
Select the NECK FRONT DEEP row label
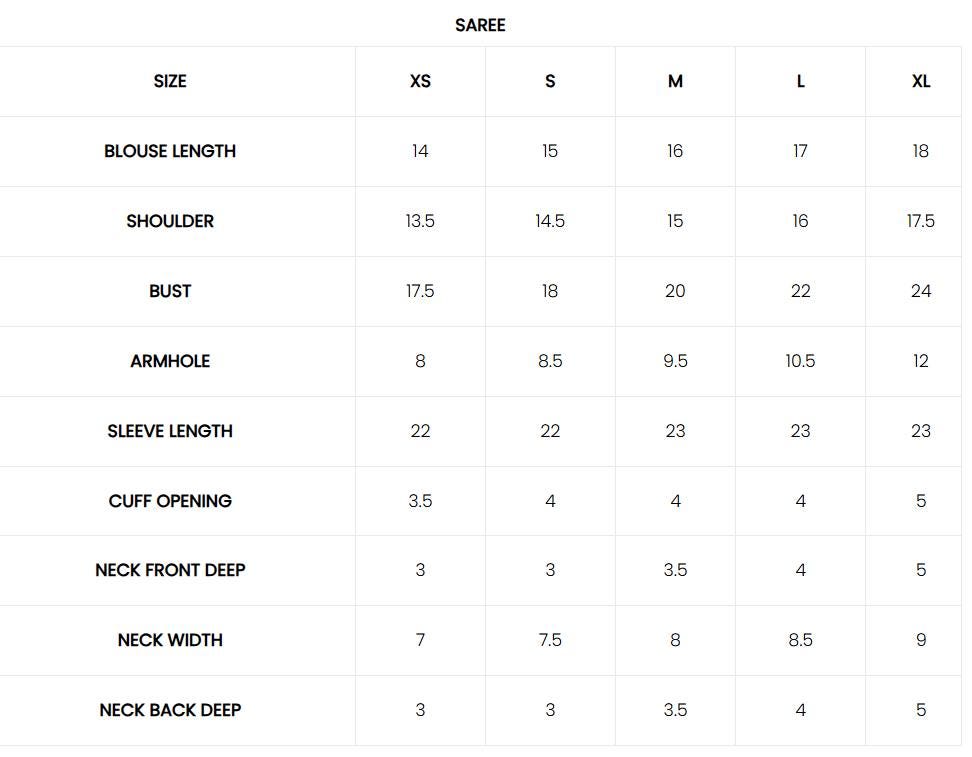pos(170,570)
